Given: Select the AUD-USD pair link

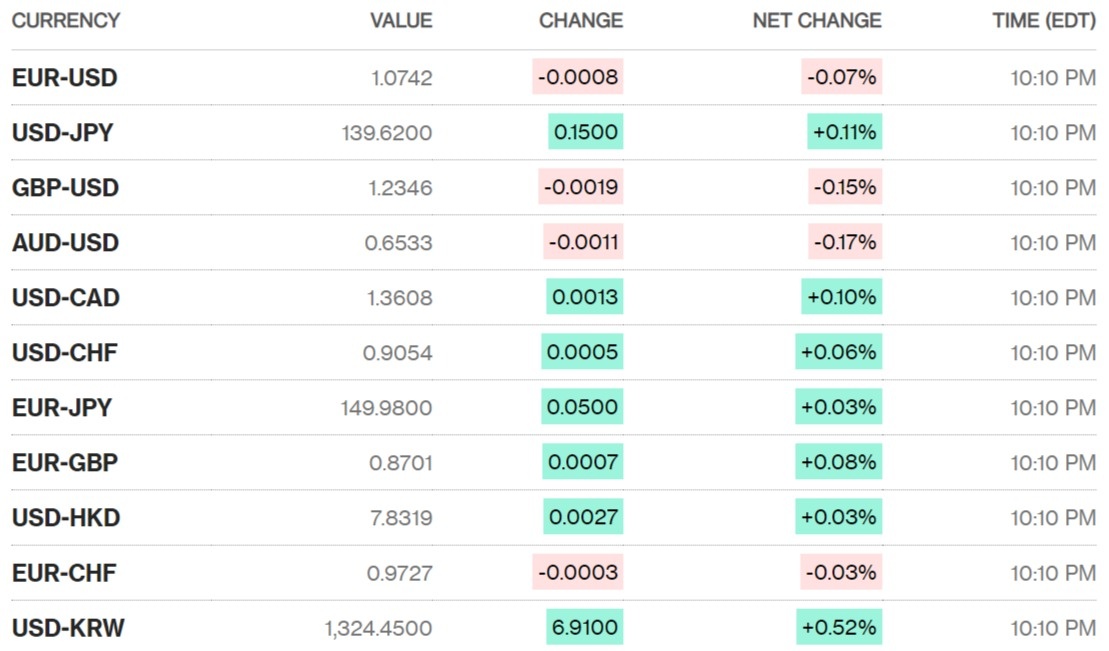Looking at the screenshot, I should click(x=65, y=243).
